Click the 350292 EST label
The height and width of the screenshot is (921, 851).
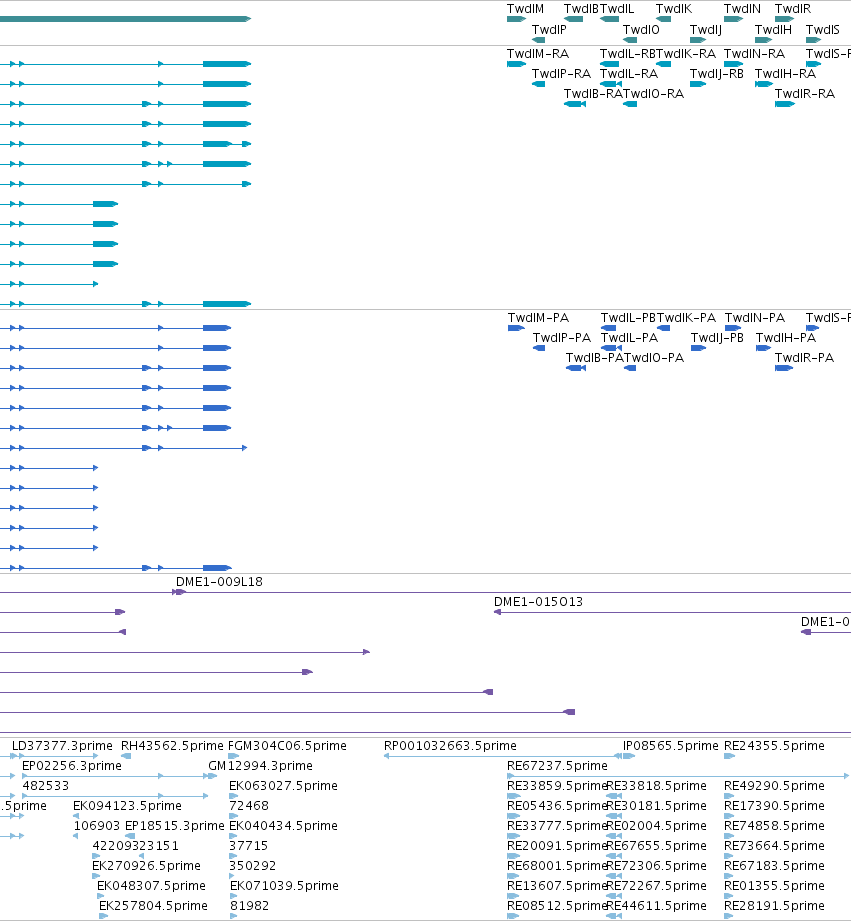253,865
